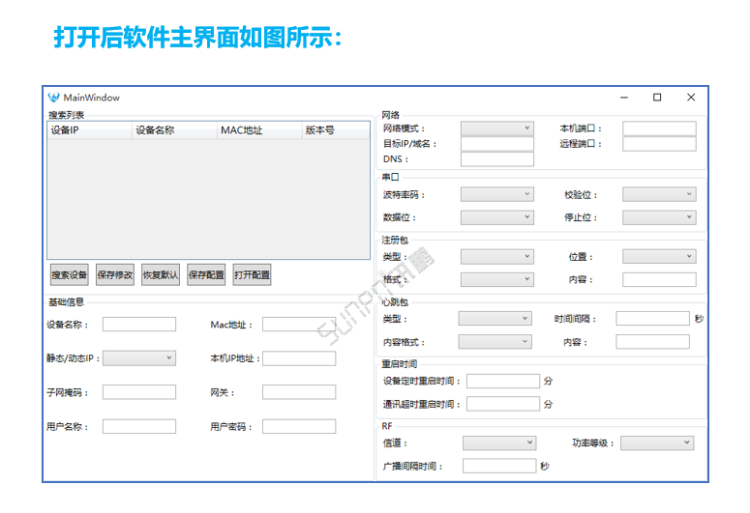
Task: Open the 注册包 类型 dropdown
Action: 497,257
